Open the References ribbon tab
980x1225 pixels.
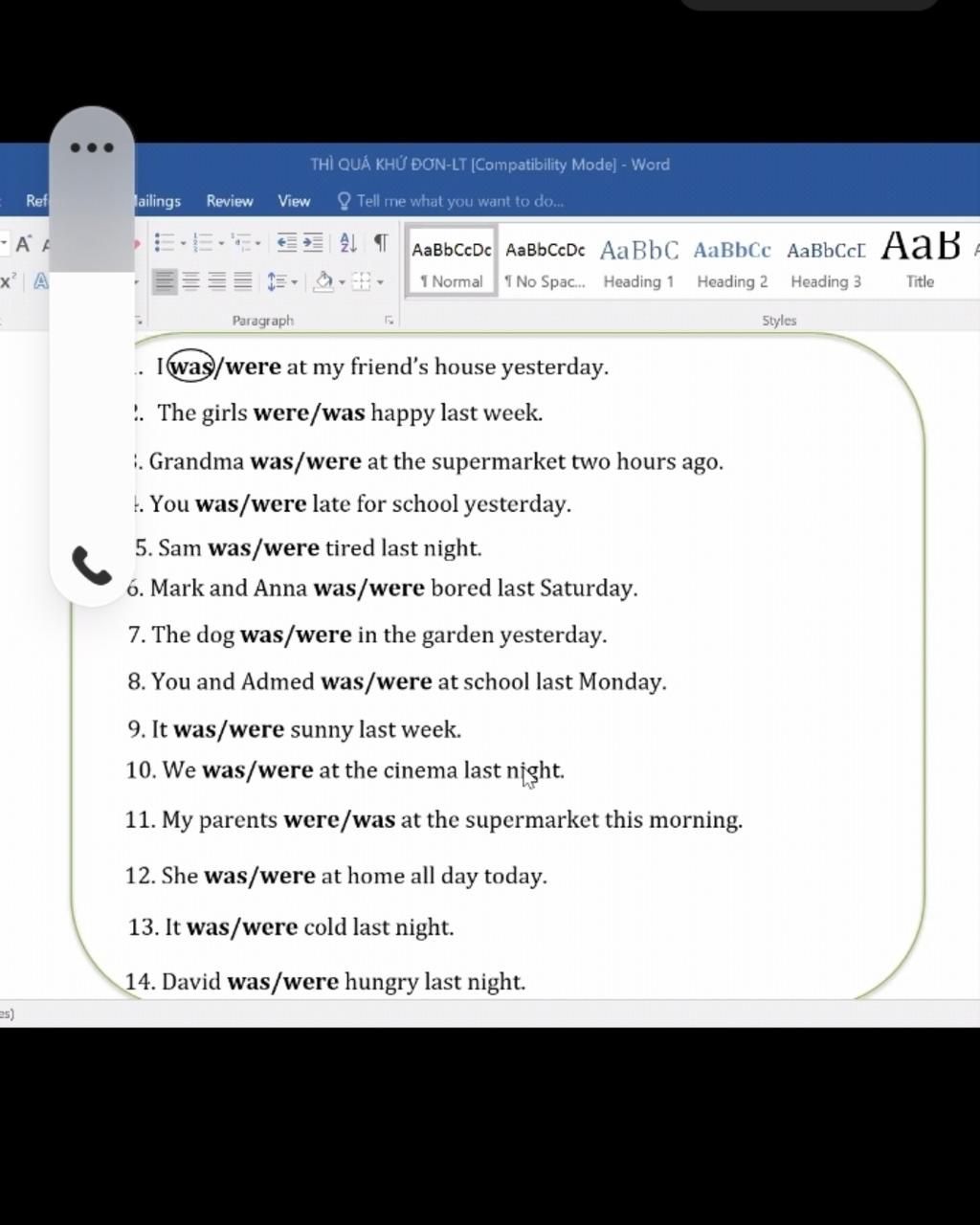[35, 201]
